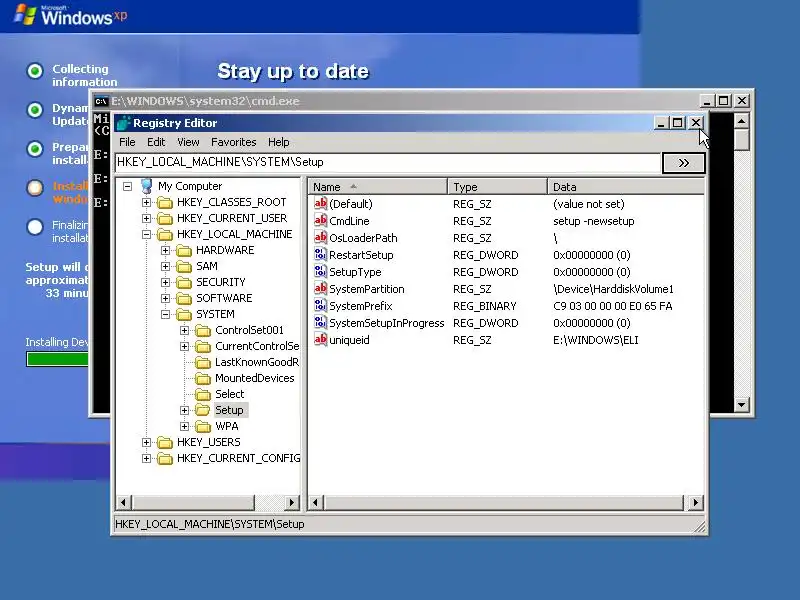The width and height of the screenshot is (800, 600).
Task: Click the CmdLine string value icon
Action: (x=320, y=220)
